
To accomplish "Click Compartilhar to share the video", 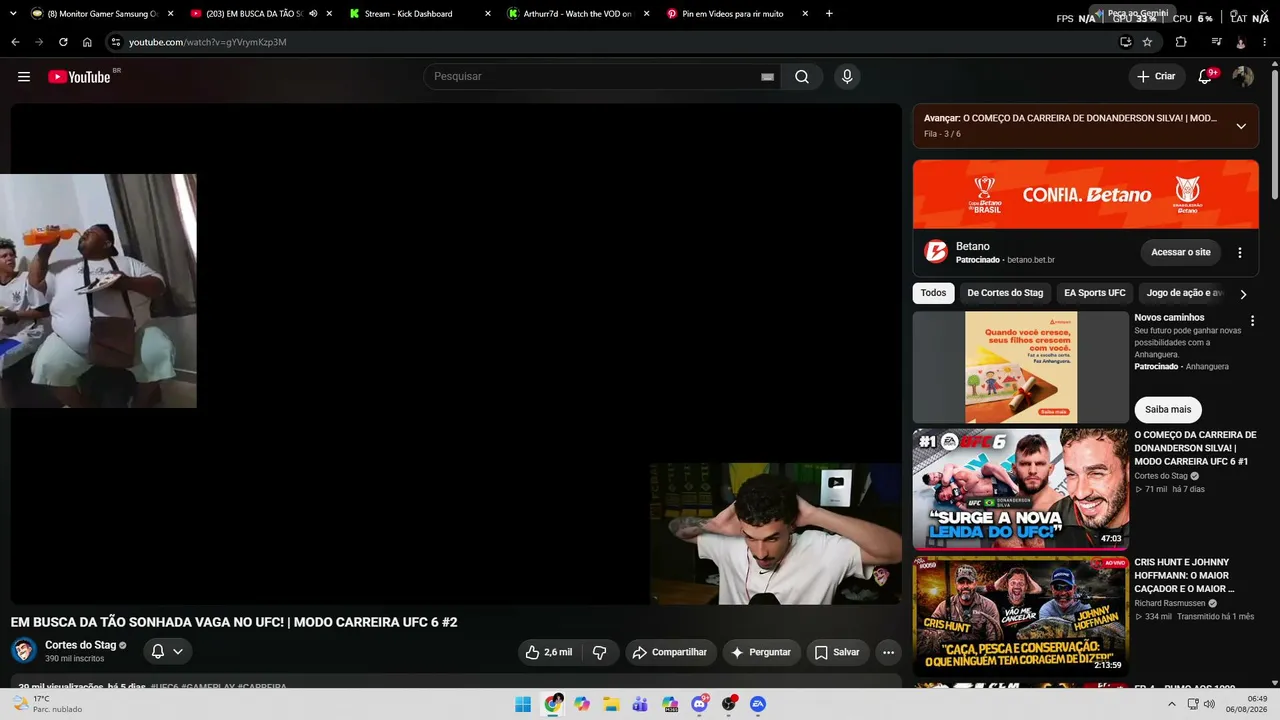I will coord(670,652).
